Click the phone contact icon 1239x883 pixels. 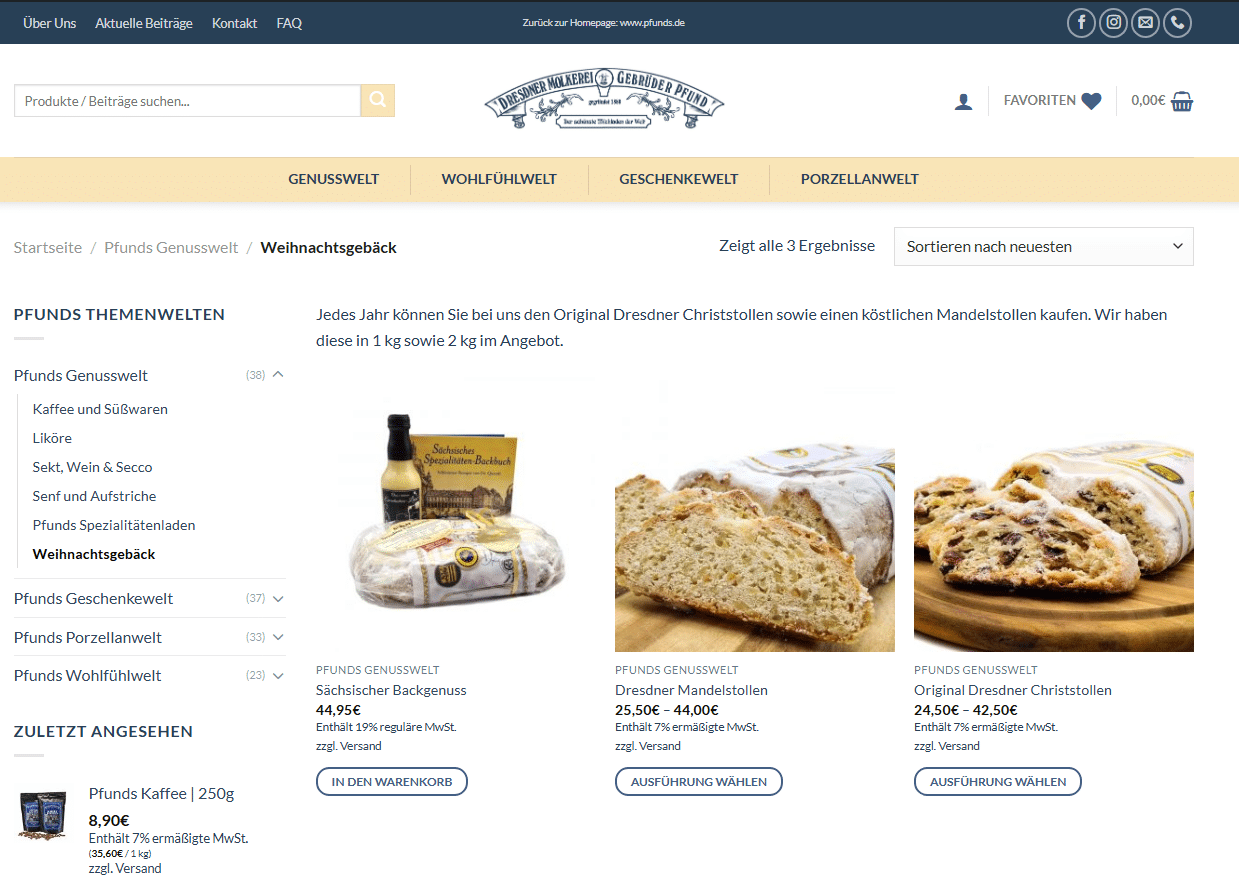[x=1177, y=23]
